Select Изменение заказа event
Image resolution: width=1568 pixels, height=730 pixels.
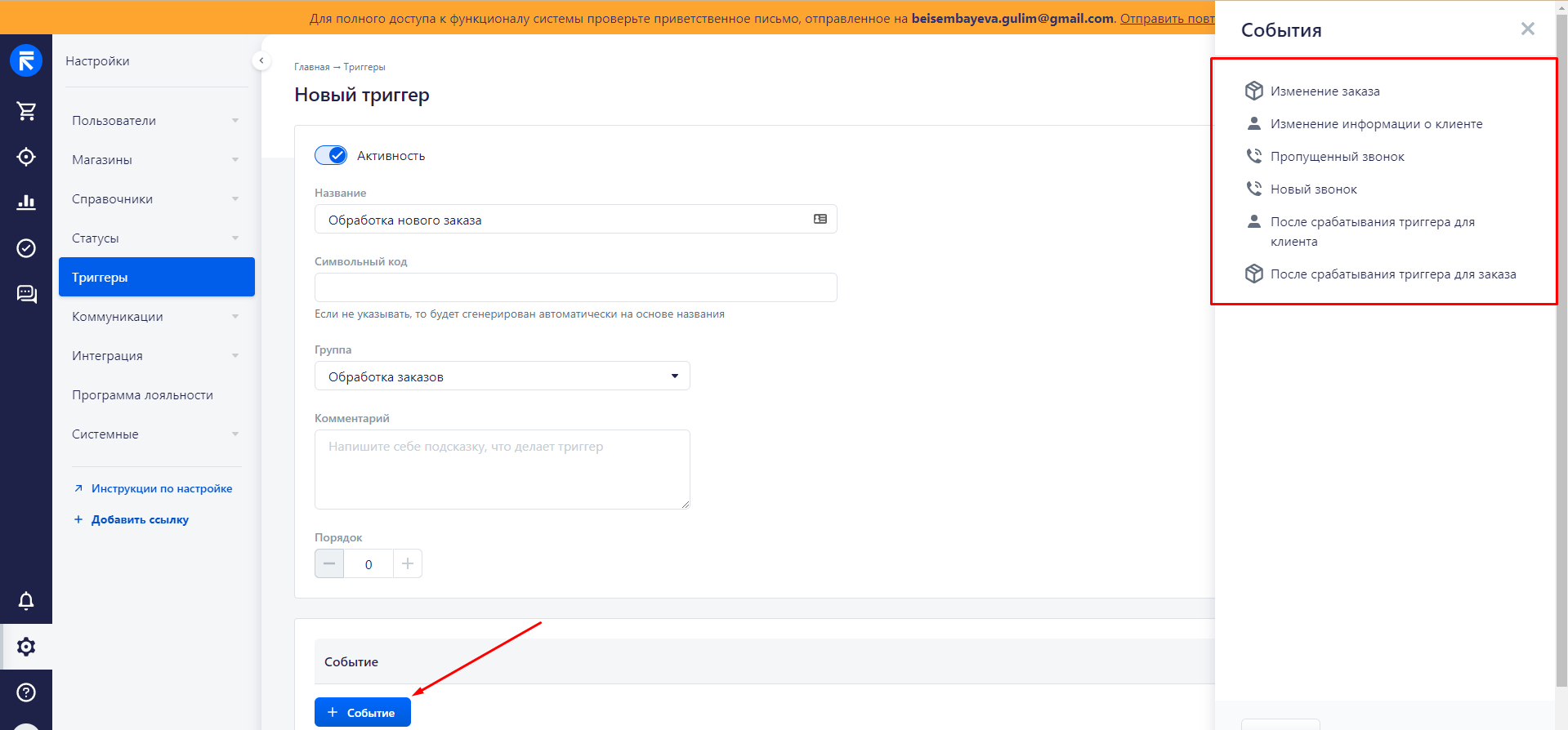[1325, 91]
